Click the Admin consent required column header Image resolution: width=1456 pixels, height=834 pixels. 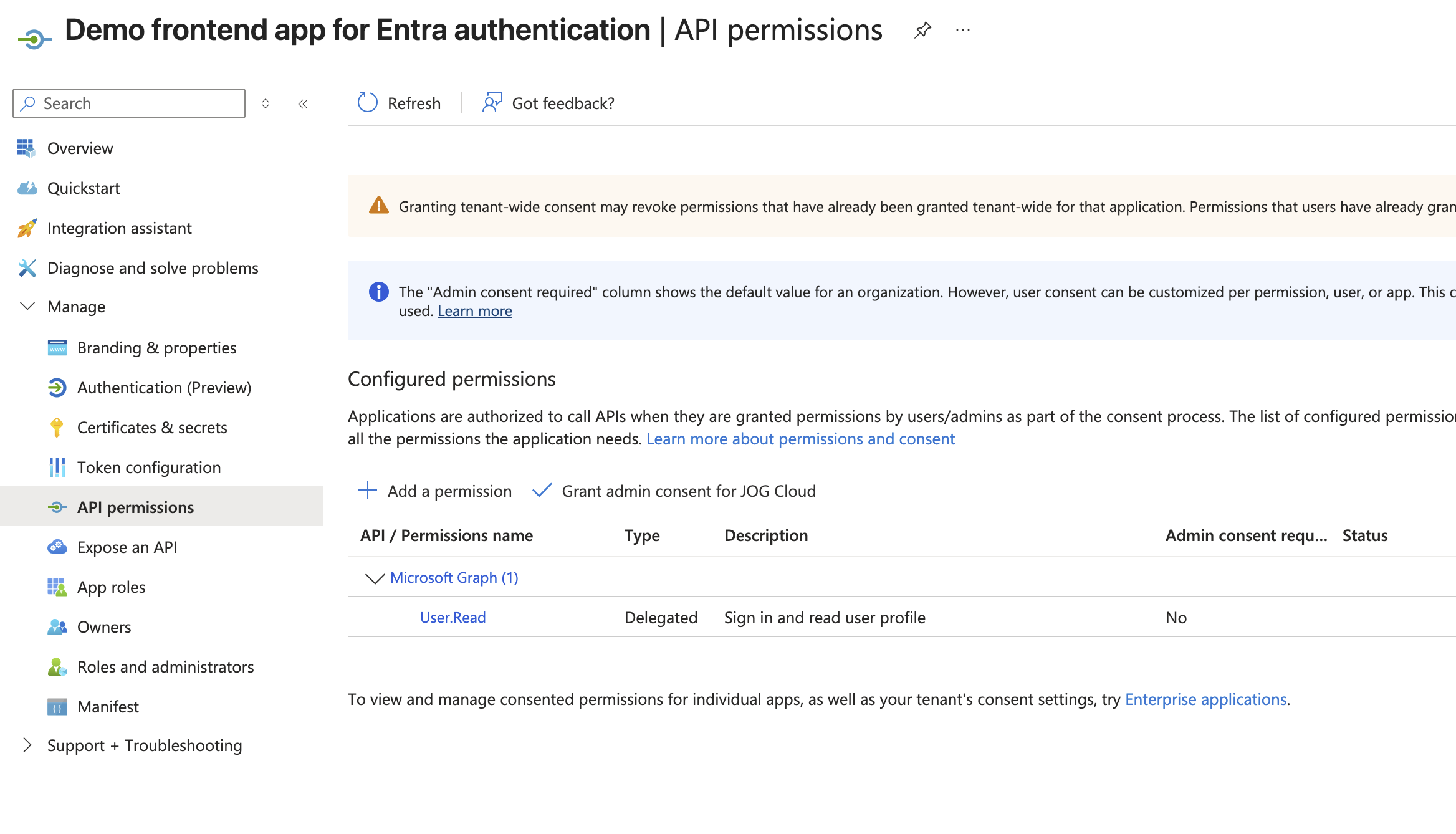pyautogui.click(x=1247, y=535)
